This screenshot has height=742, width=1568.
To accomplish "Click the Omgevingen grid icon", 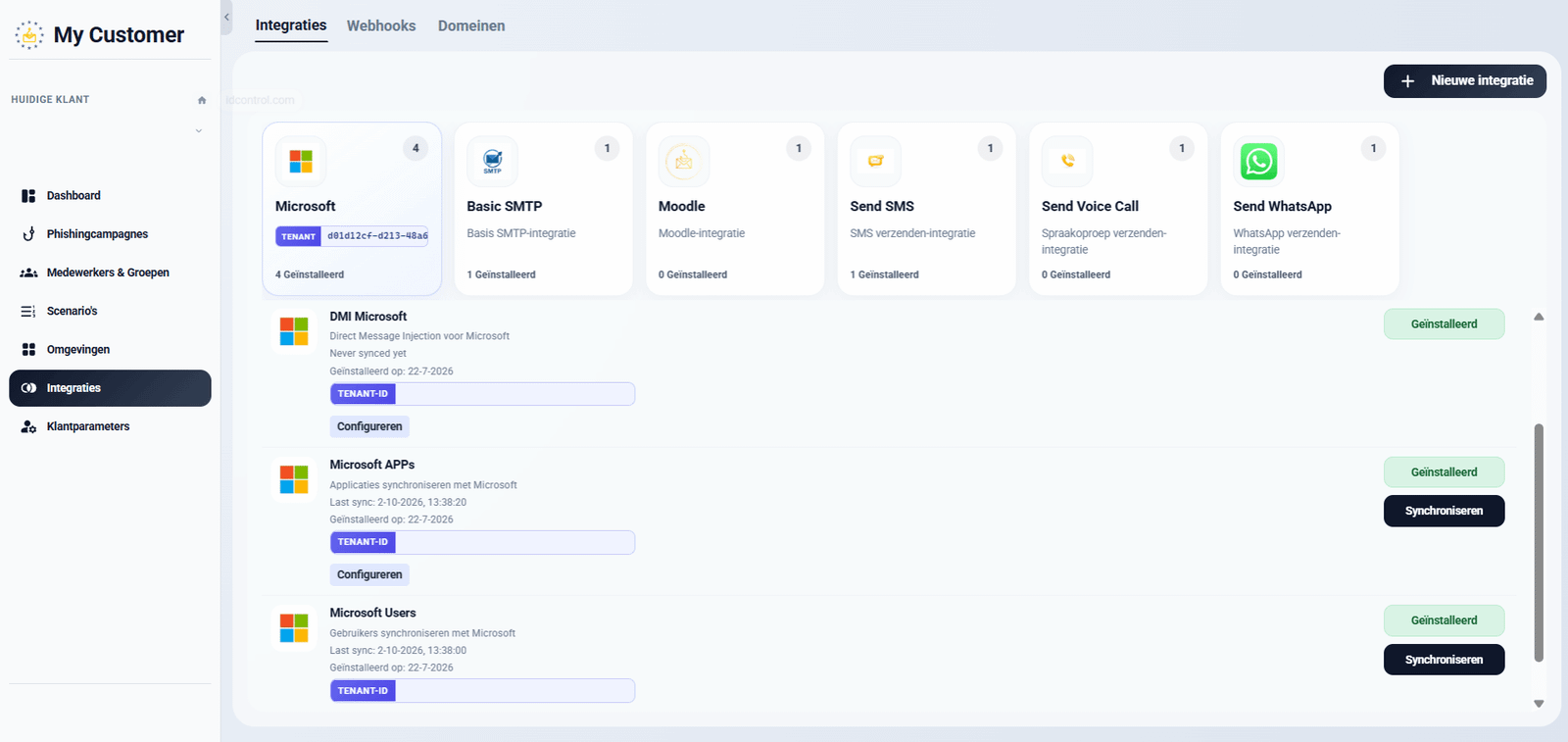I will click(28, 350).
